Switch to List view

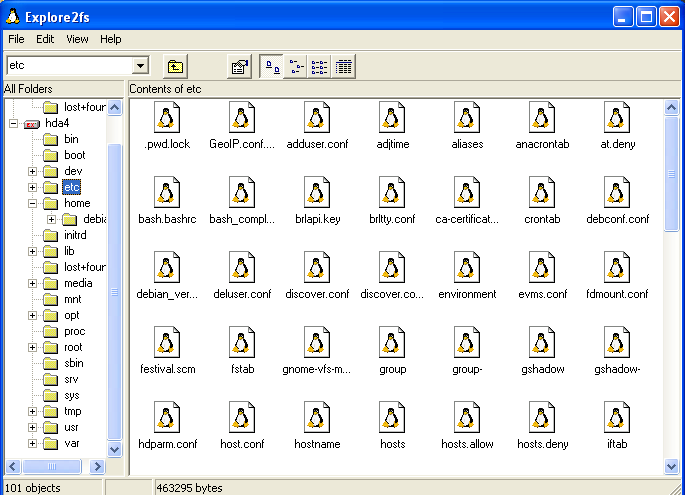pyautogui.click(x=319, y=67)
